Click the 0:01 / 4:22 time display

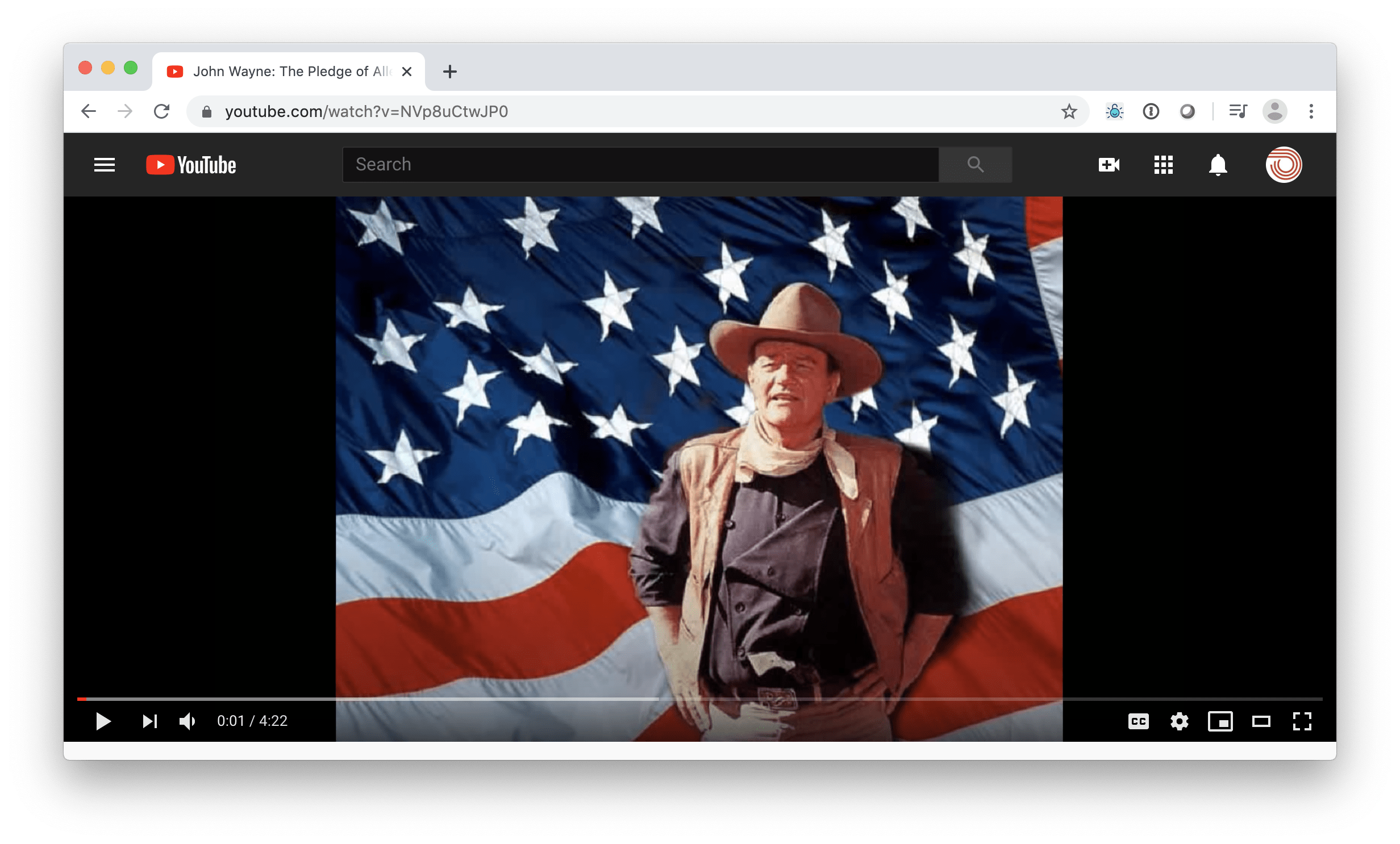[x=252, y=721]
